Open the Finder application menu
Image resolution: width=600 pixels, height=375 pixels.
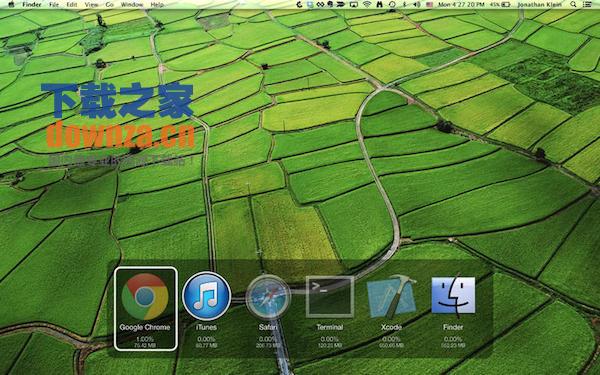pyautogui.click(x=32, y=5)
